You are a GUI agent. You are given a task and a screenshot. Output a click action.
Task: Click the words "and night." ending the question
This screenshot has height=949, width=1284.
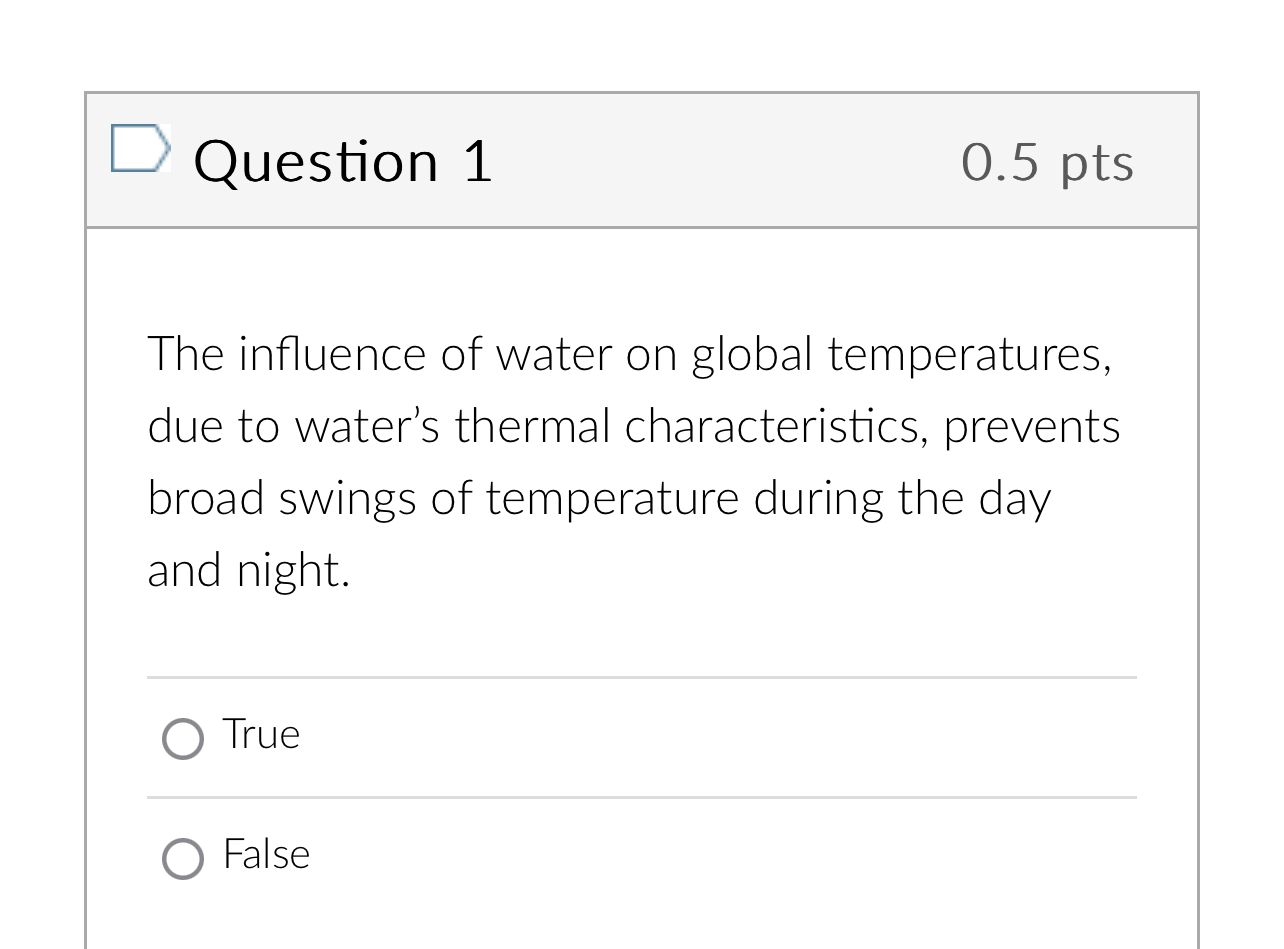pos(249,571)
